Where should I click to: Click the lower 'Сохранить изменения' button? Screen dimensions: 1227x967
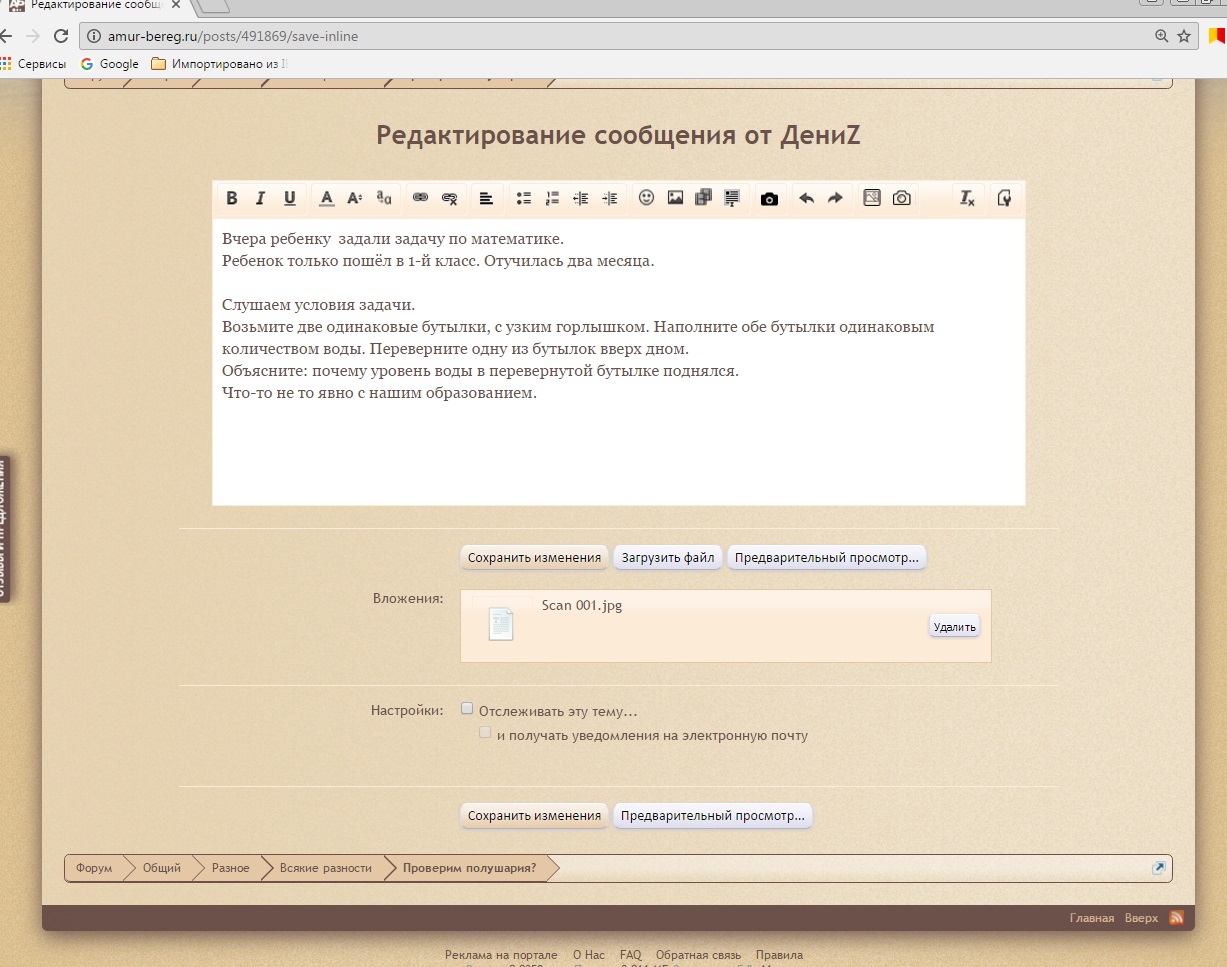click(534, 815)
